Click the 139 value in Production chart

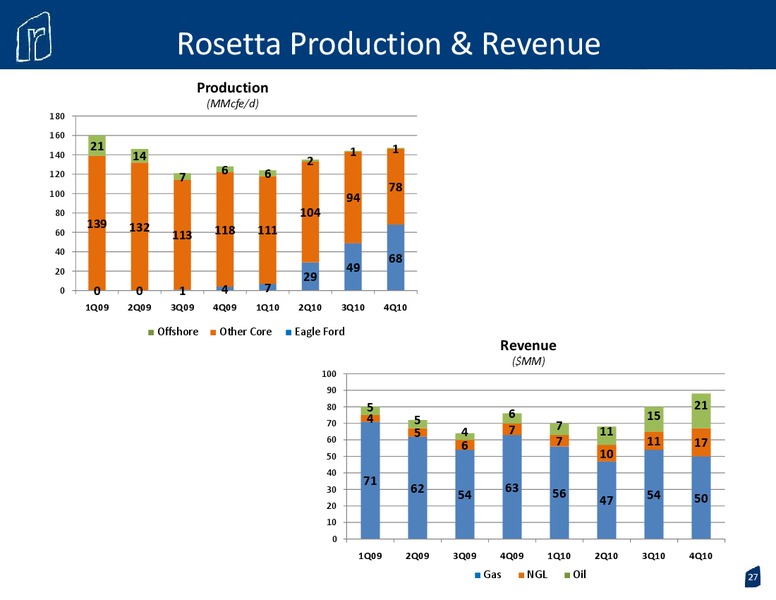pos(97,224)
